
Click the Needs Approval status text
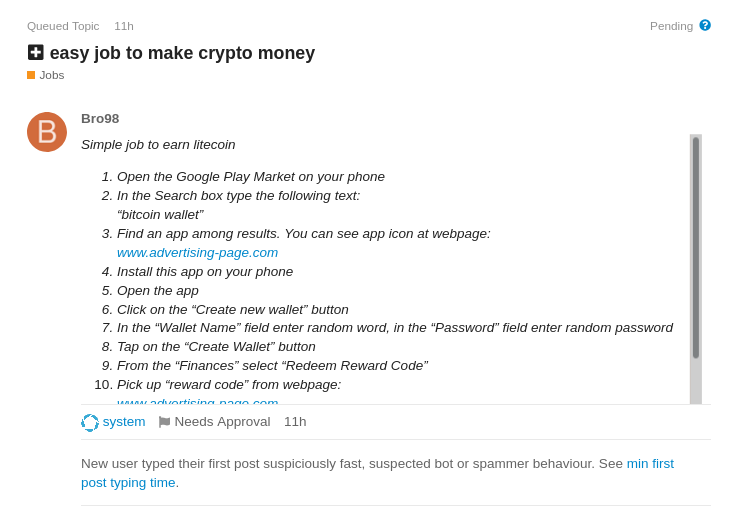pyautogui.click(x=222, y=421)
